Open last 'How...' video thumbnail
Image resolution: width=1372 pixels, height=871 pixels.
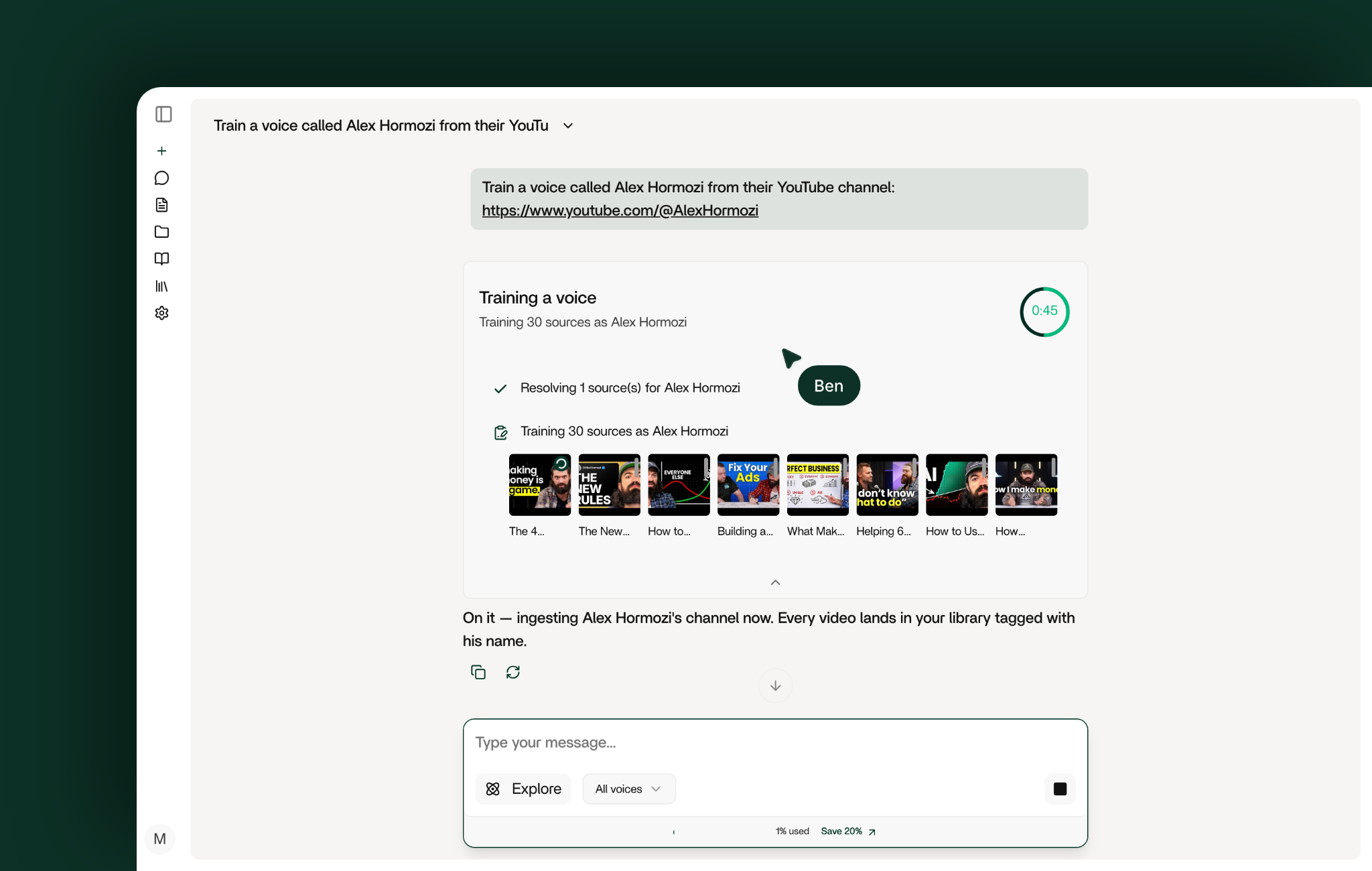tap(1026, 485)
